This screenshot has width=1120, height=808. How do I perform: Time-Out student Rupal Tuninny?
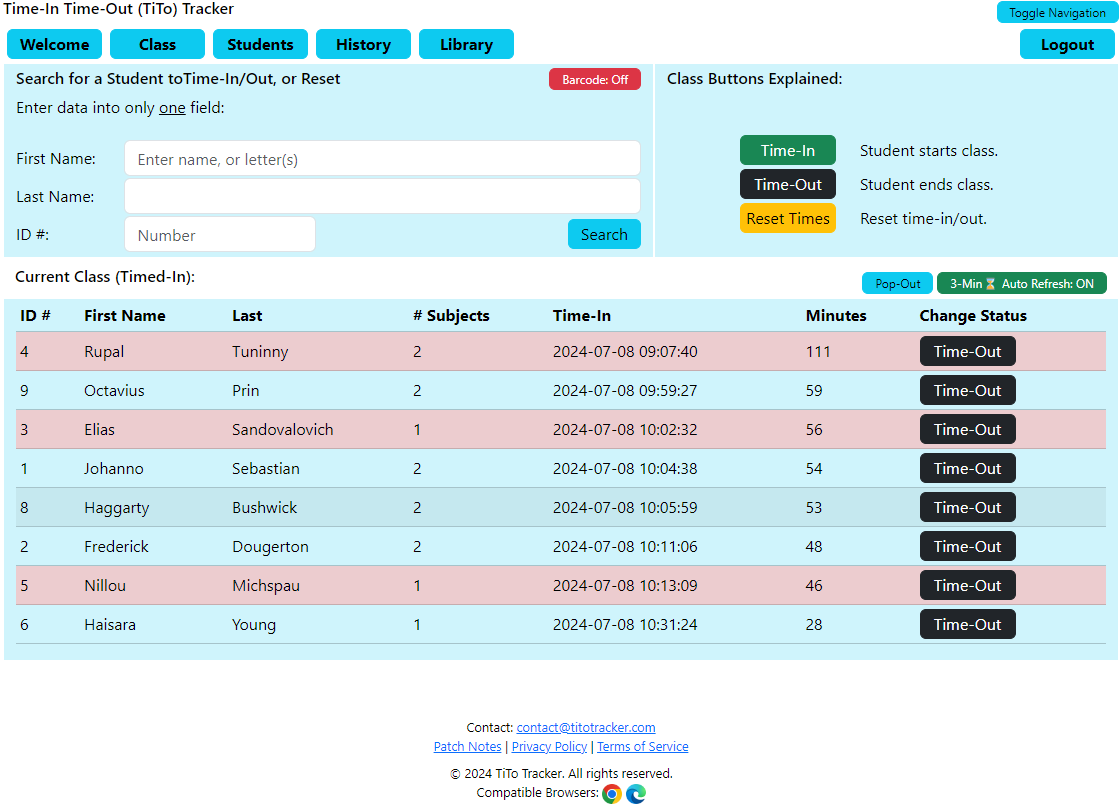(x=967, y=352)
